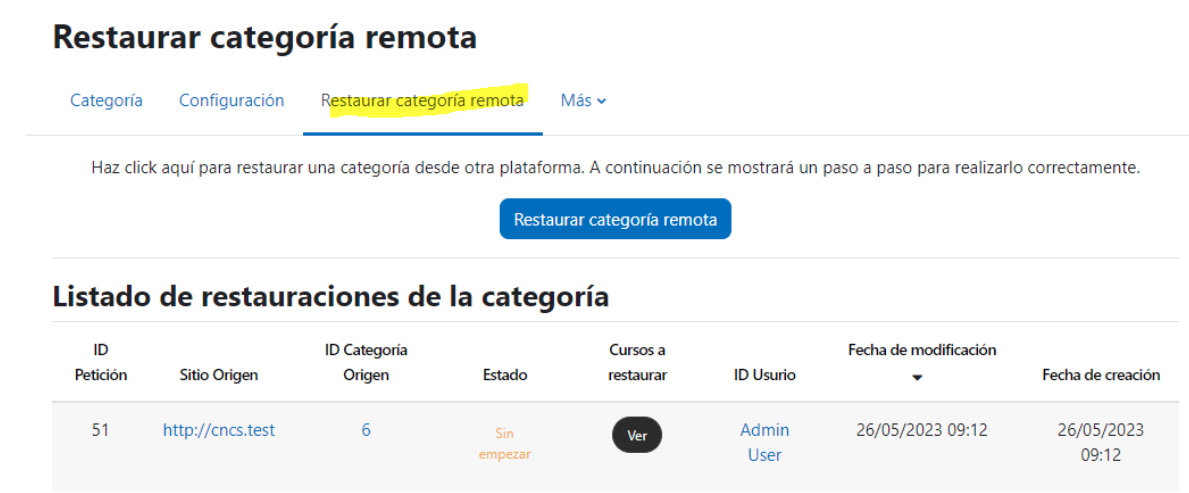
Task: Select the Restaurar categoría remota tab
Action: click(x=422, y=100)
